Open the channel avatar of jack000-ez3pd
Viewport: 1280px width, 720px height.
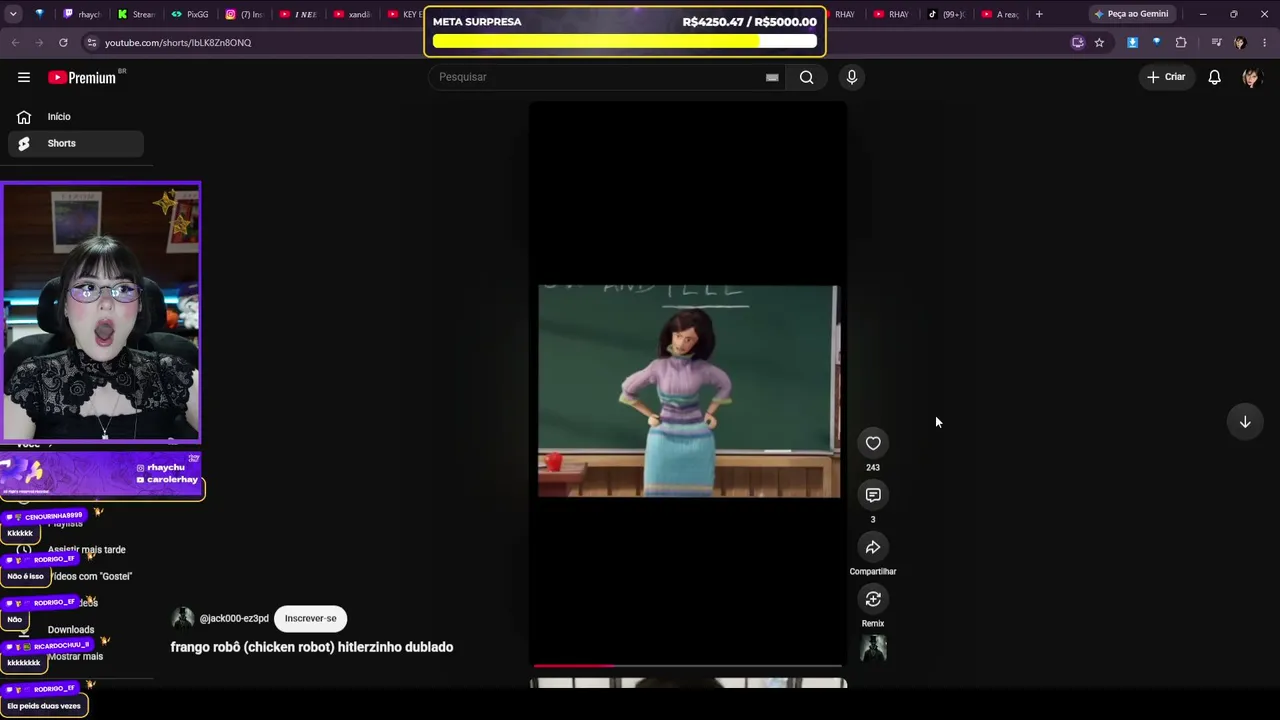183,618
